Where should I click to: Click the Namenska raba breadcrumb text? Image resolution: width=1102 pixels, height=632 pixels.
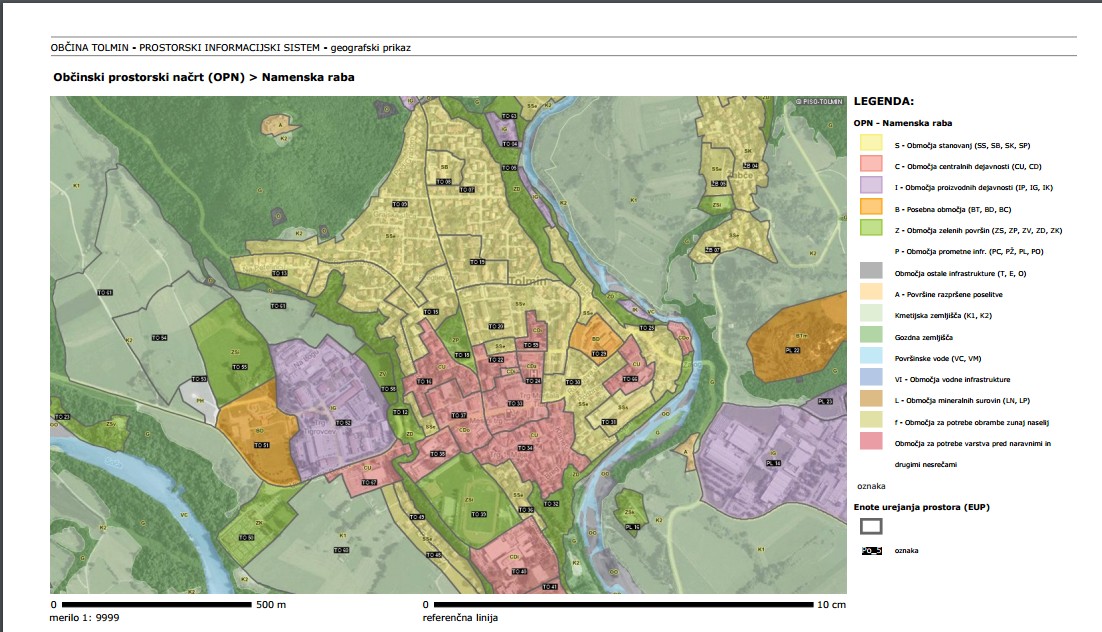pyautogui.click(x=308, y=77)
